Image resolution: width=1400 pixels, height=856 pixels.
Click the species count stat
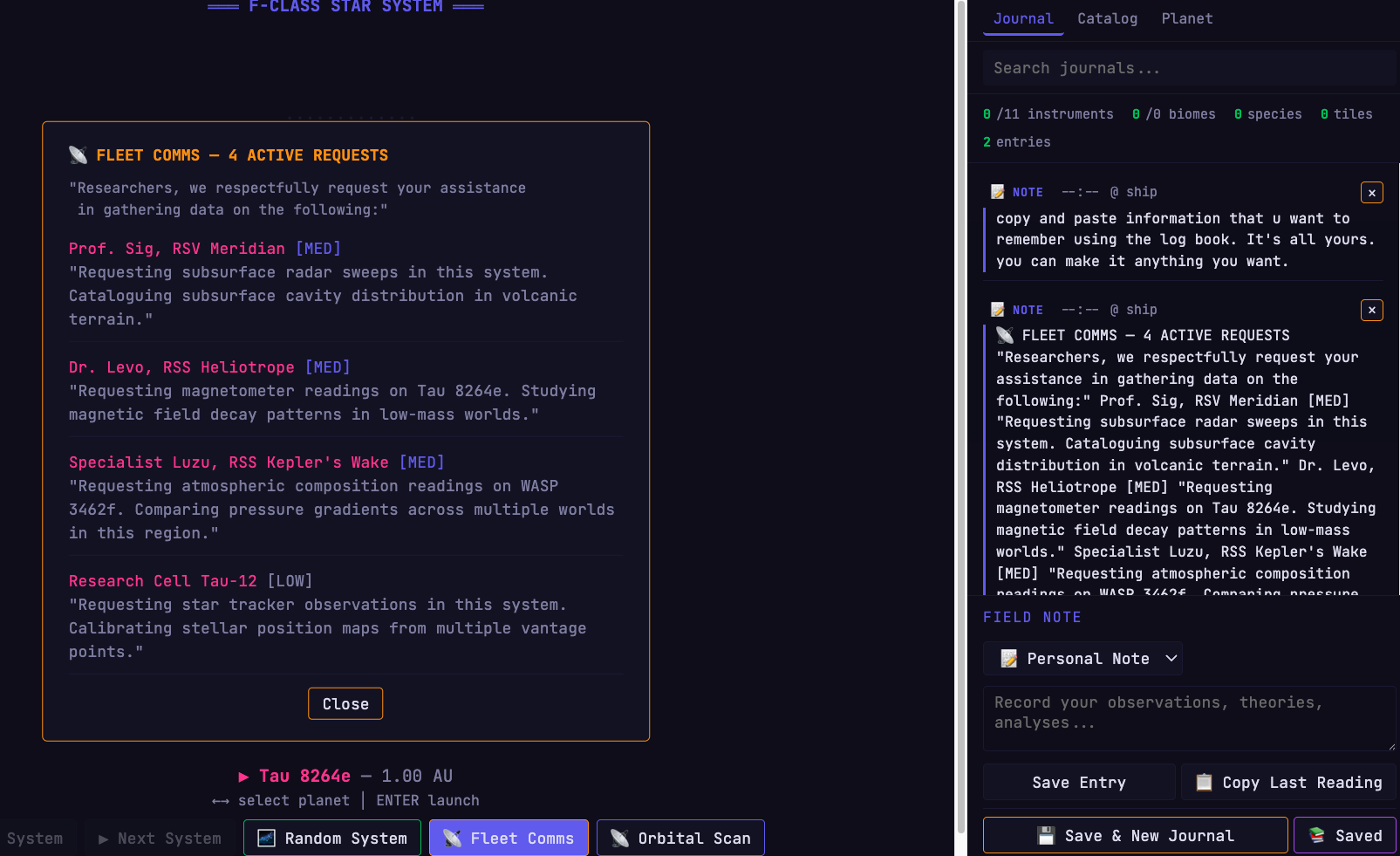[1268, 114]
